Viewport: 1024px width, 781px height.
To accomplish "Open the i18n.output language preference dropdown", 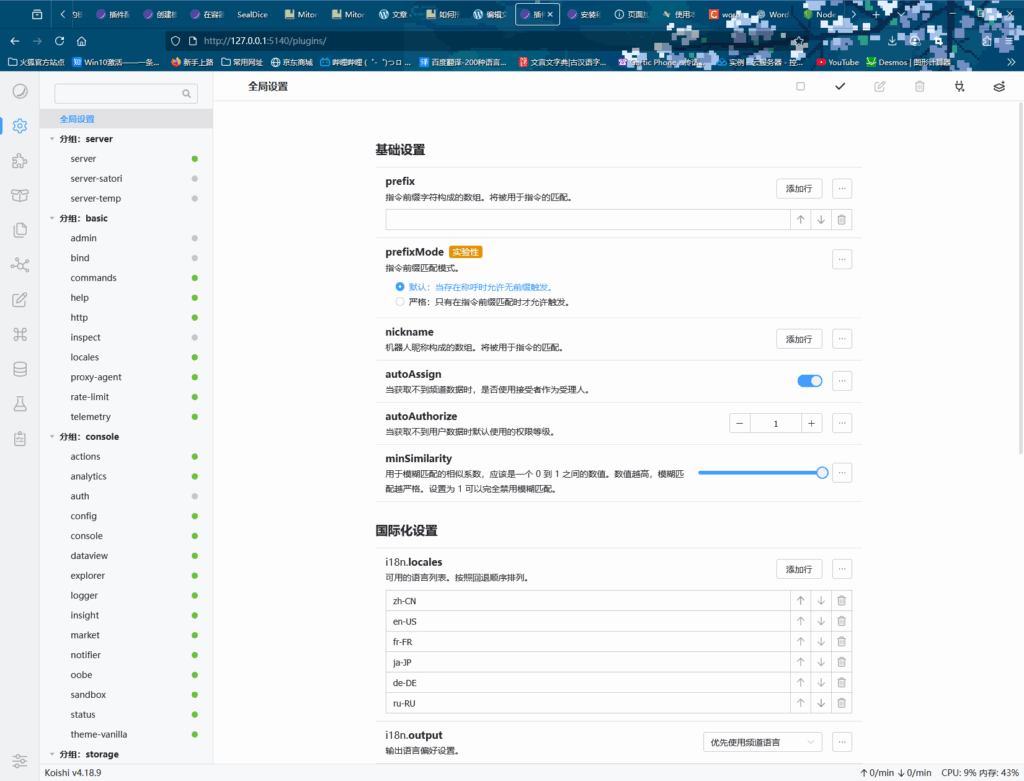I will coord(762,742).
